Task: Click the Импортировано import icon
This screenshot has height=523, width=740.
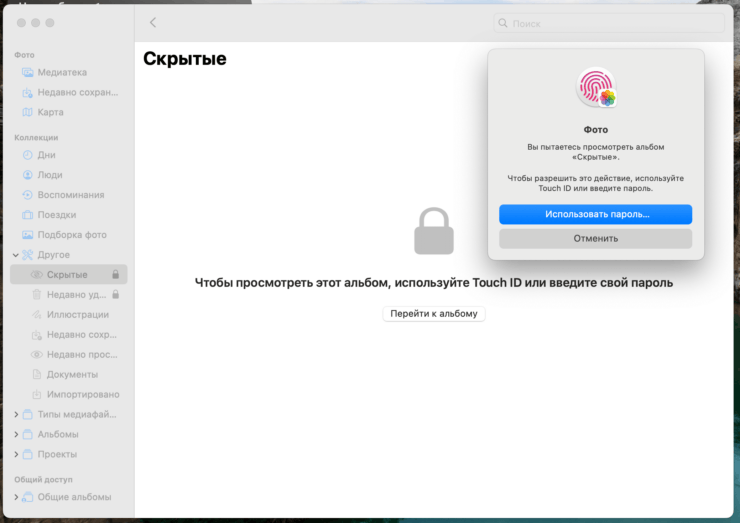Action: (37, 395)
